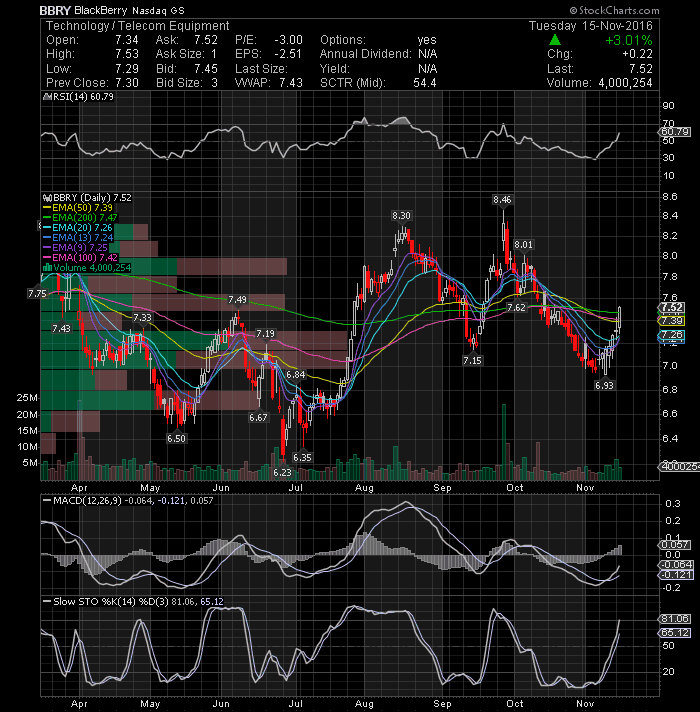Click the green up-triangle change indicator
700x712 pixels.
554,40
